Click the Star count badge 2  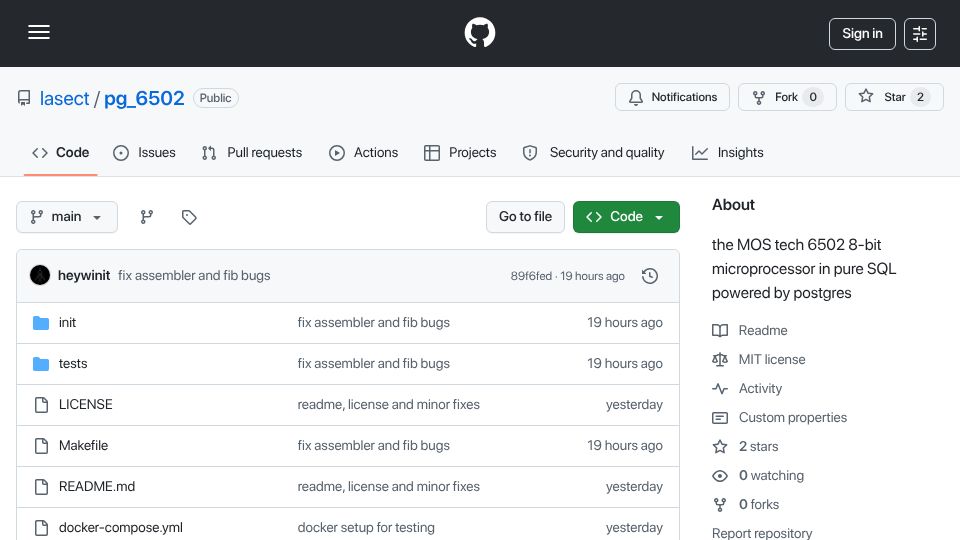tap(920, 97)
